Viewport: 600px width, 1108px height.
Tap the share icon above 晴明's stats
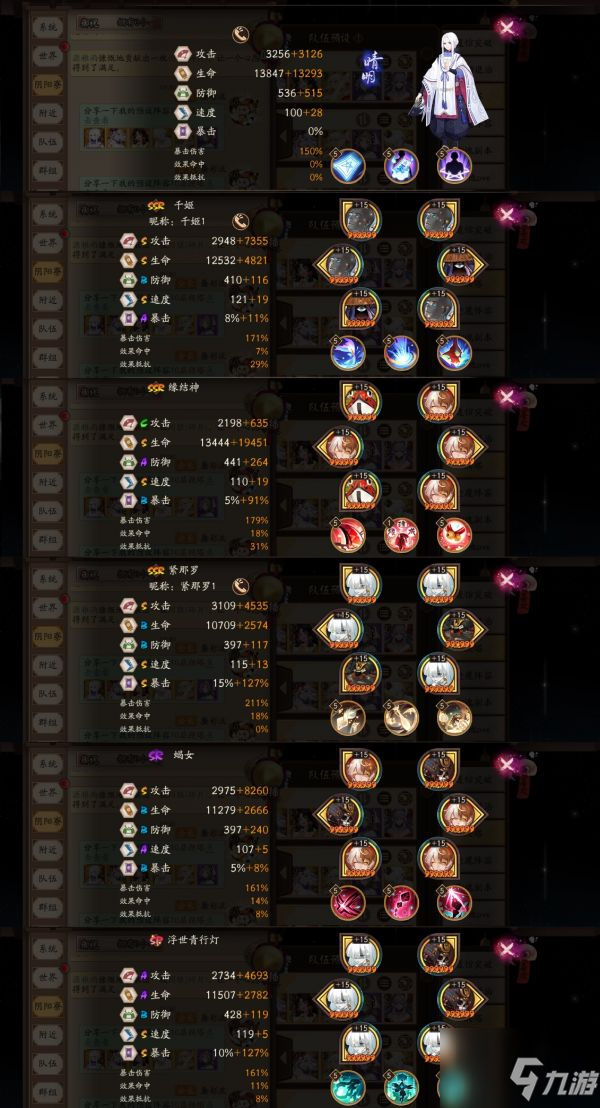(242, 33)
